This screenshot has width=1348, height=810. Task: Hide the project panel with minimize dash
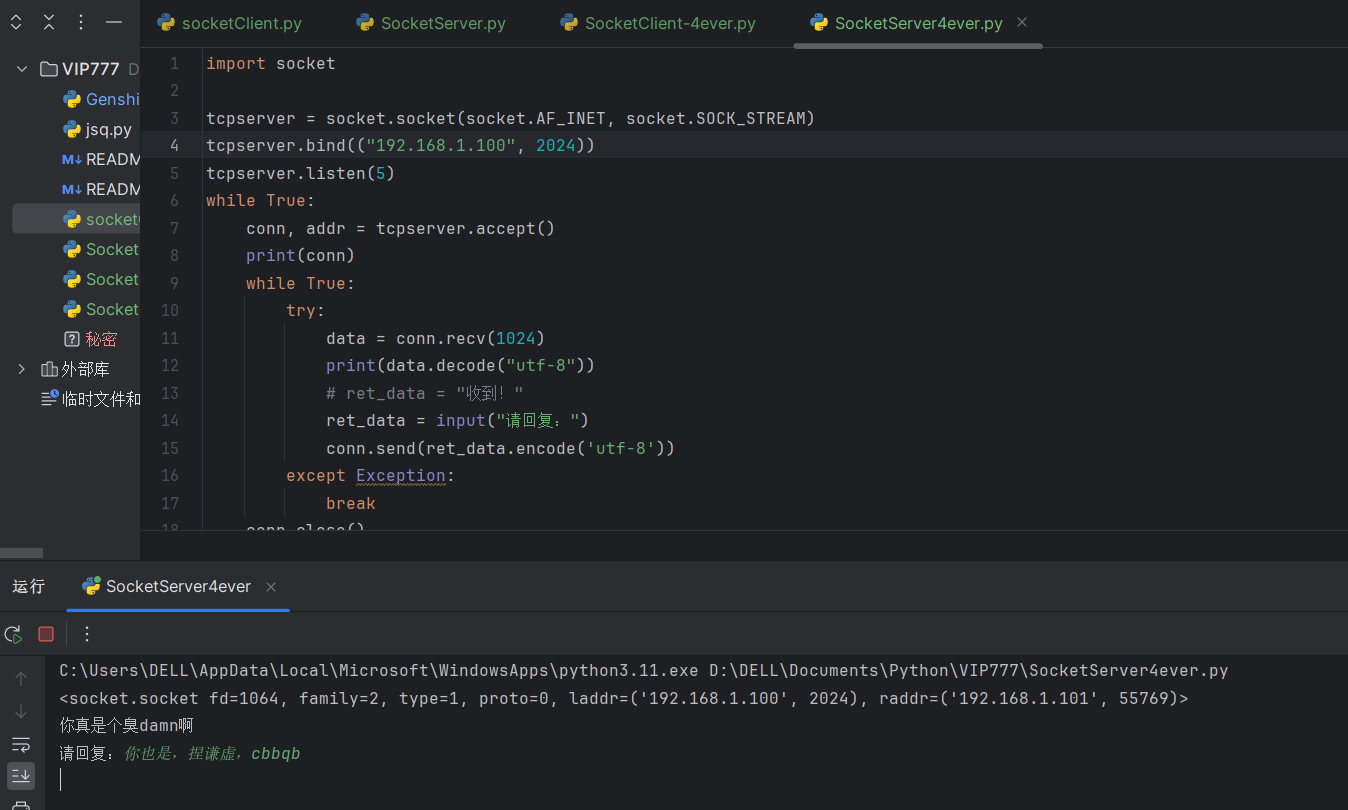(114, 22)
